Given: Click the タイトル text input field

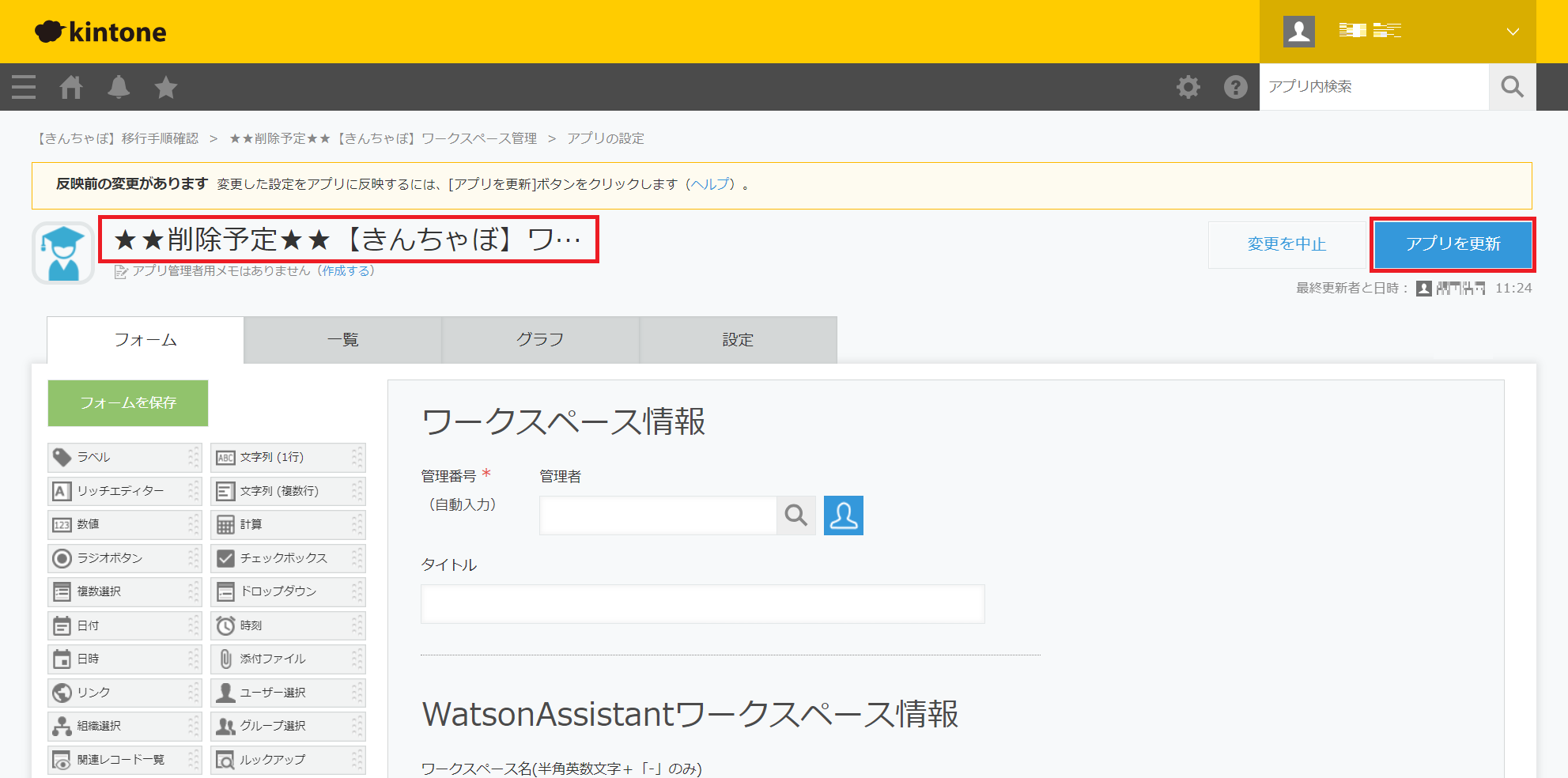Looking at the screenshot, I should click(x=702, y=604).
